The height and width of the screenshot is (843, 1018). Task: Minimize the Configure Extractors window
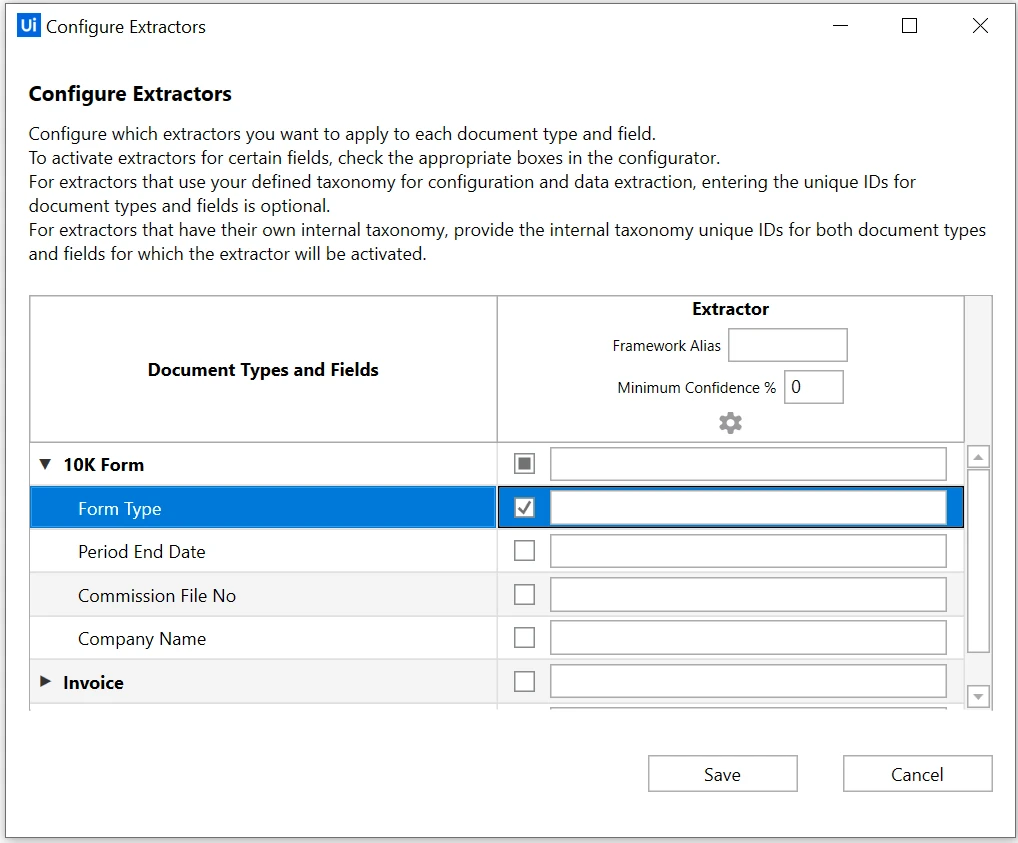point(841,26)
